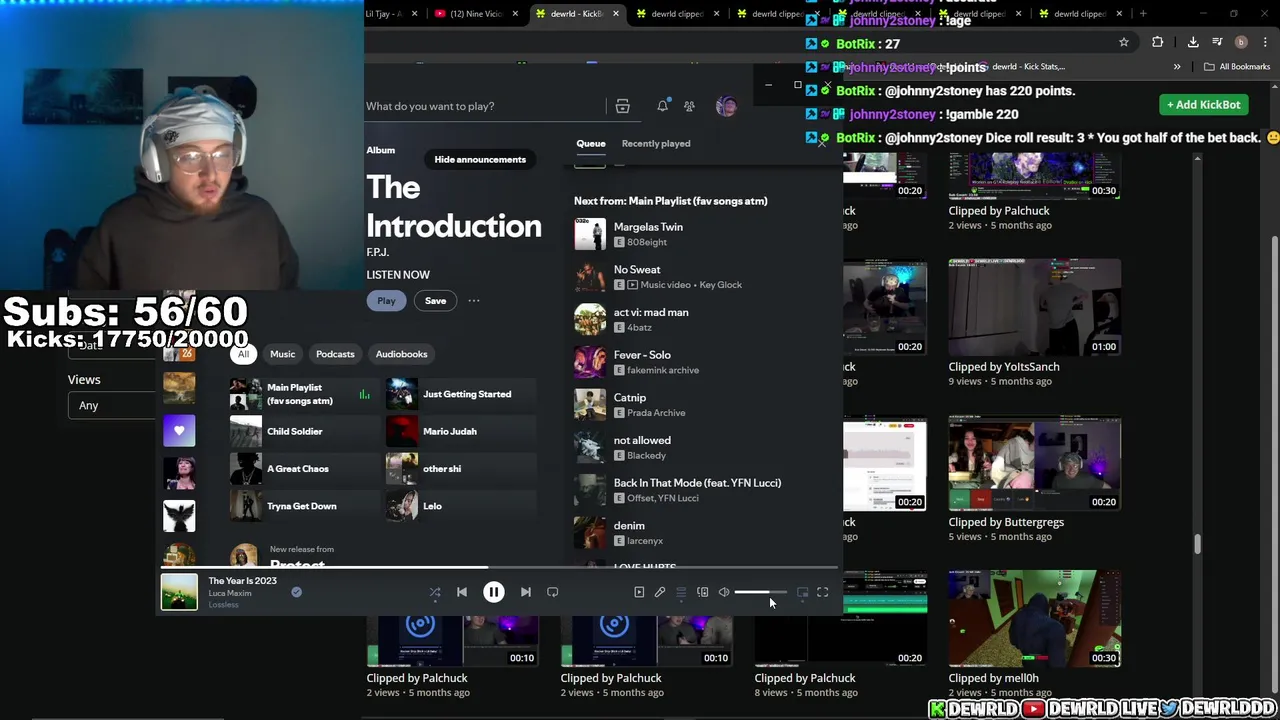Open the three-dots menu next to Save
Screen dimensions: 1280x720
474,301
